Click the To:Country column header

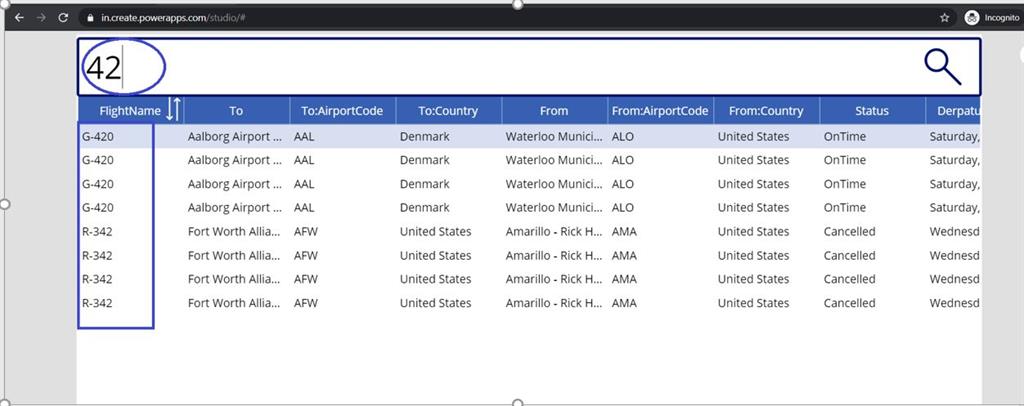448,110
